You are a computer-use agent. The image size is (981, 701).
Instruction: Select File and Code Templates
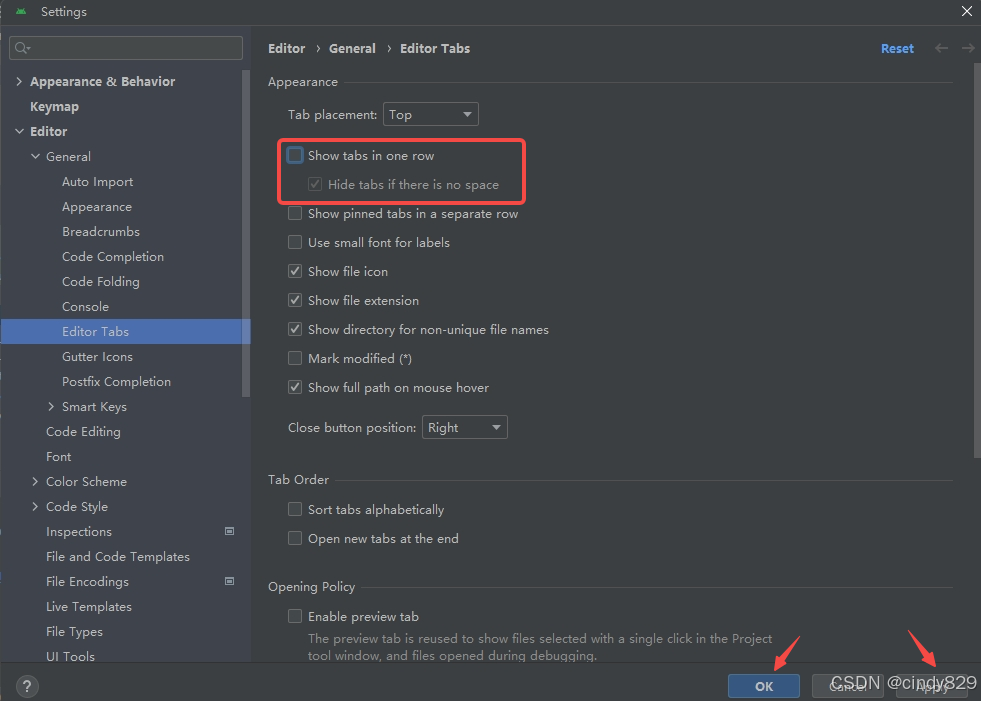118,556
